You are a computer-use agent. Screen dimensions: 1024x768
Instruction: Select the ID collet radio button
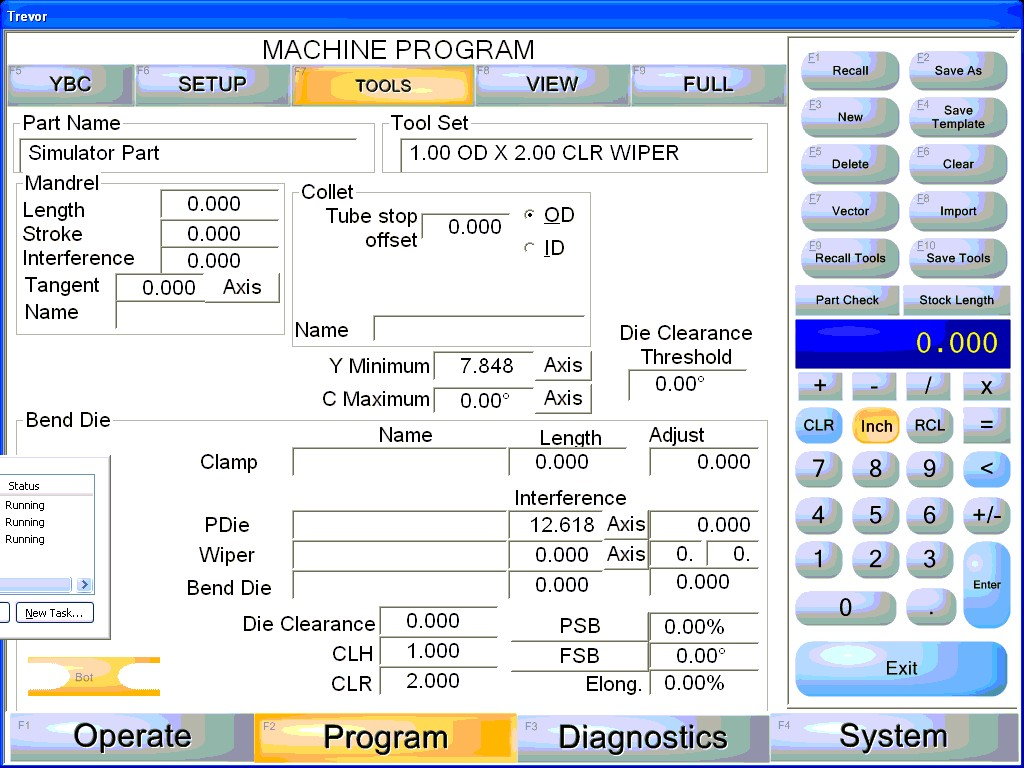pos(530,248)
